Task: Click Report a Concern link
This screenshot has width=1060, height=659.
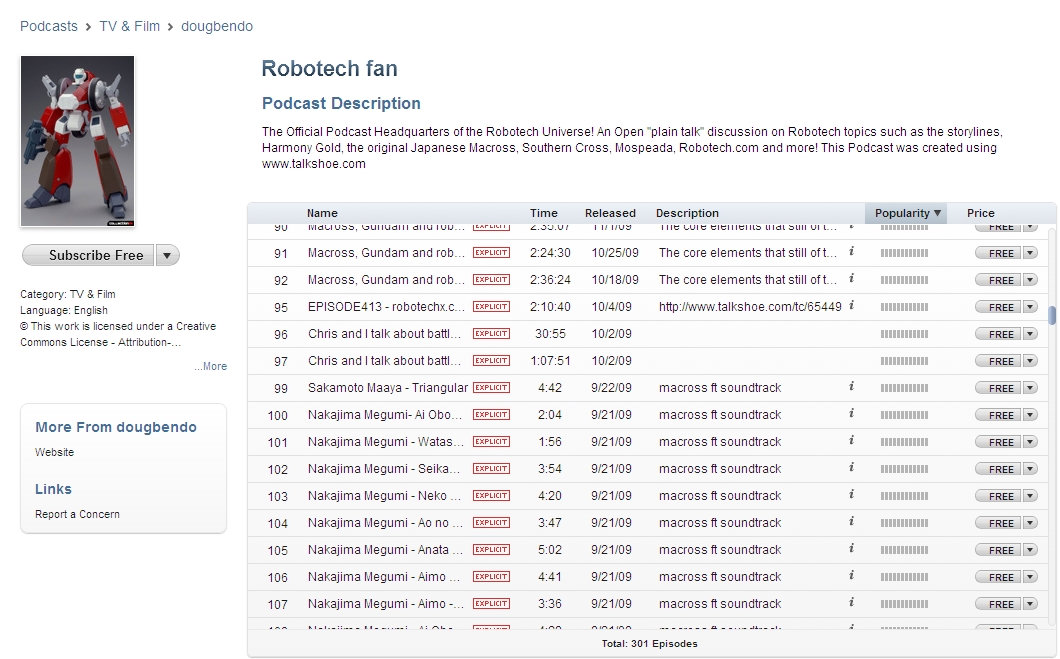Action: [x=77, y=514]
